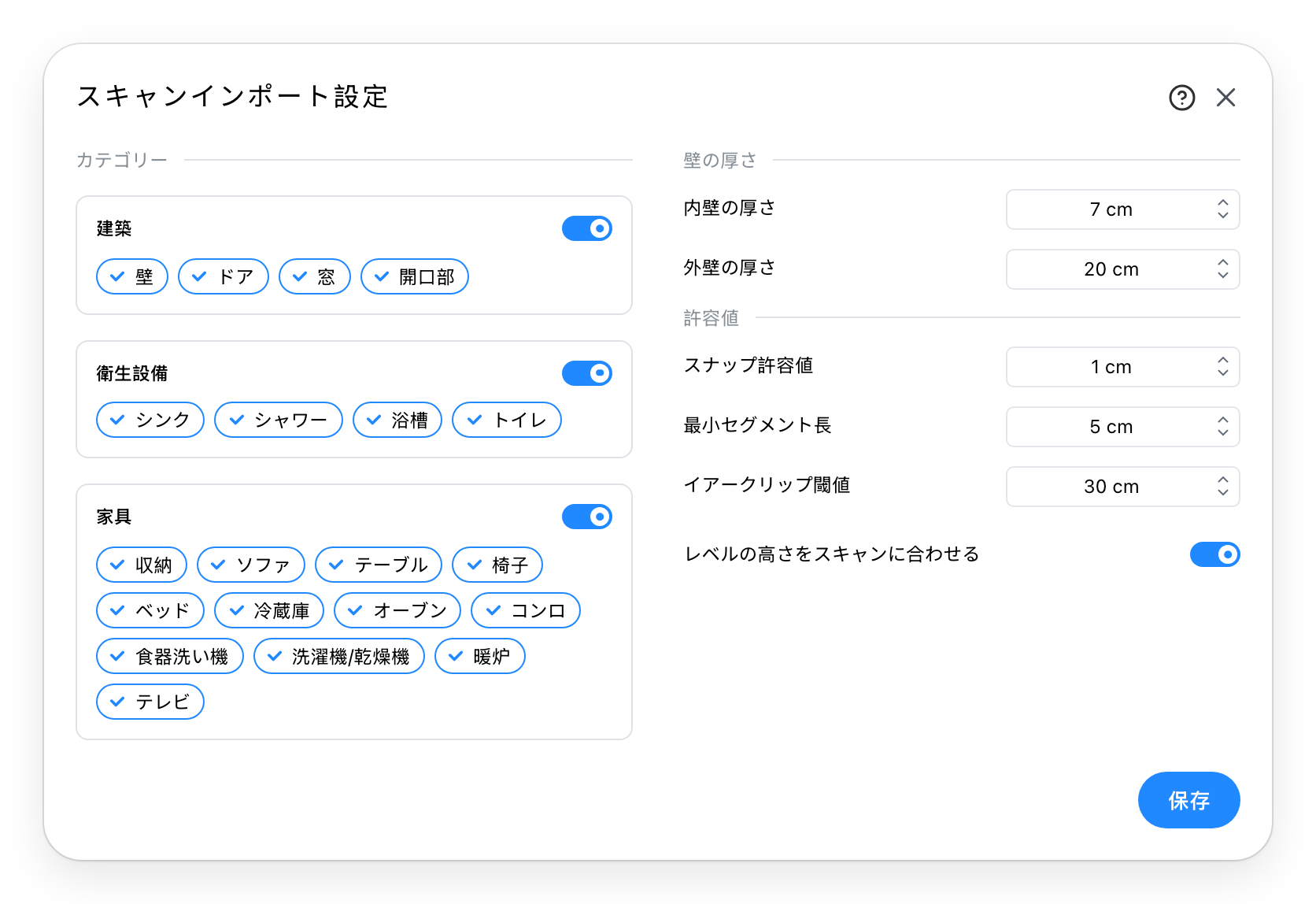The height and width of the screenshot is (904, 1316).
Task: Uncheck the 収納 furniture chip
Action: (142, 565)
